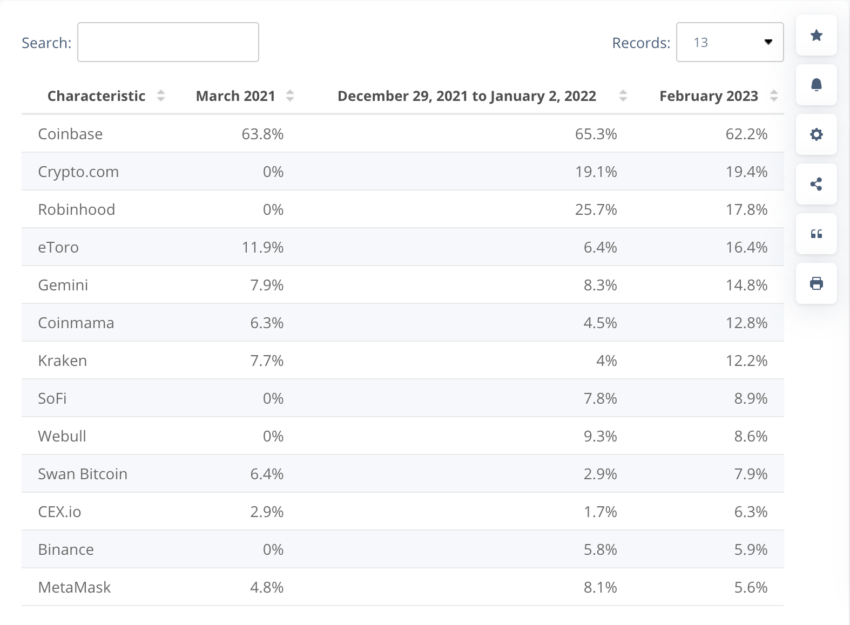Click Binance's 5.9% value
The height and width of the screenshot is (625, 850).
point(751,550)
